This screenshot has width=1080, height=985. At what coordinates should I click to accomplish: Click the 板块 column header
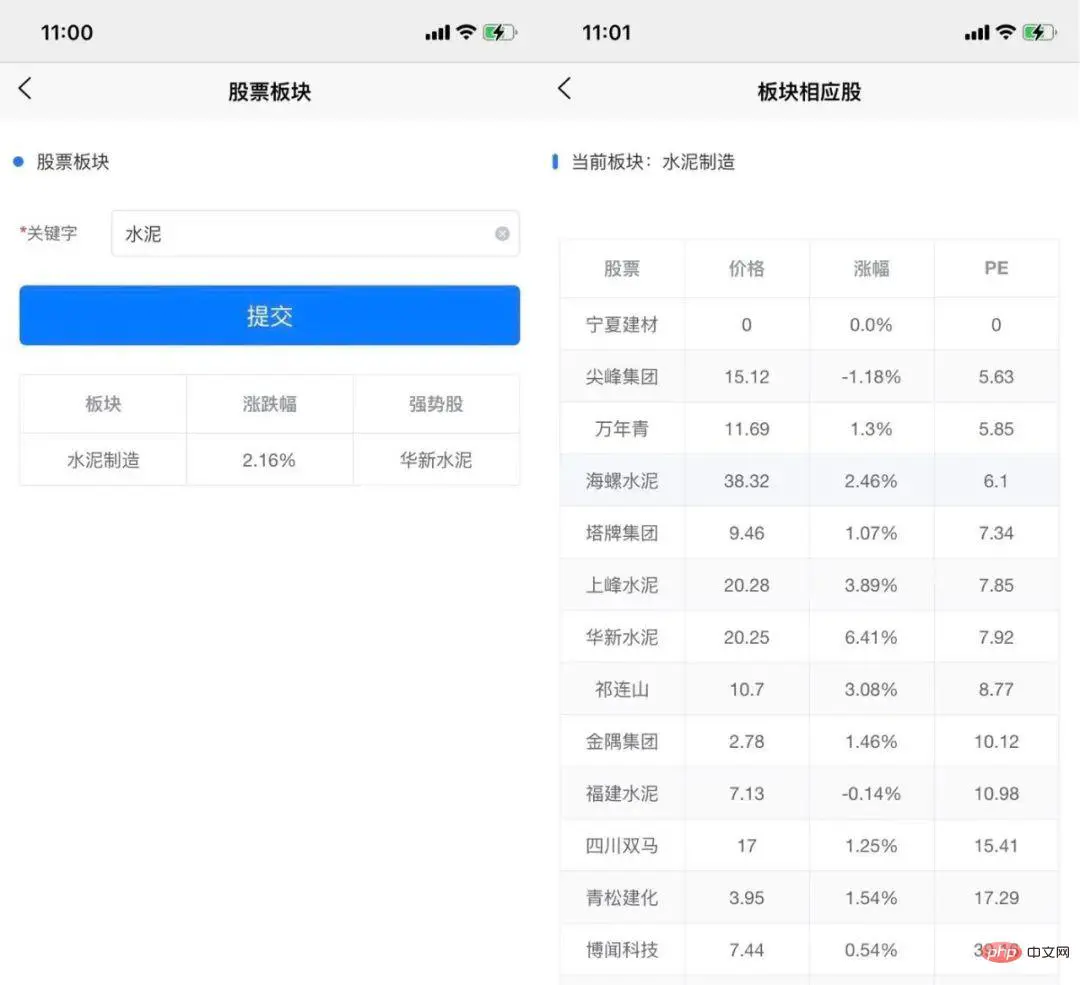[103, 404]
